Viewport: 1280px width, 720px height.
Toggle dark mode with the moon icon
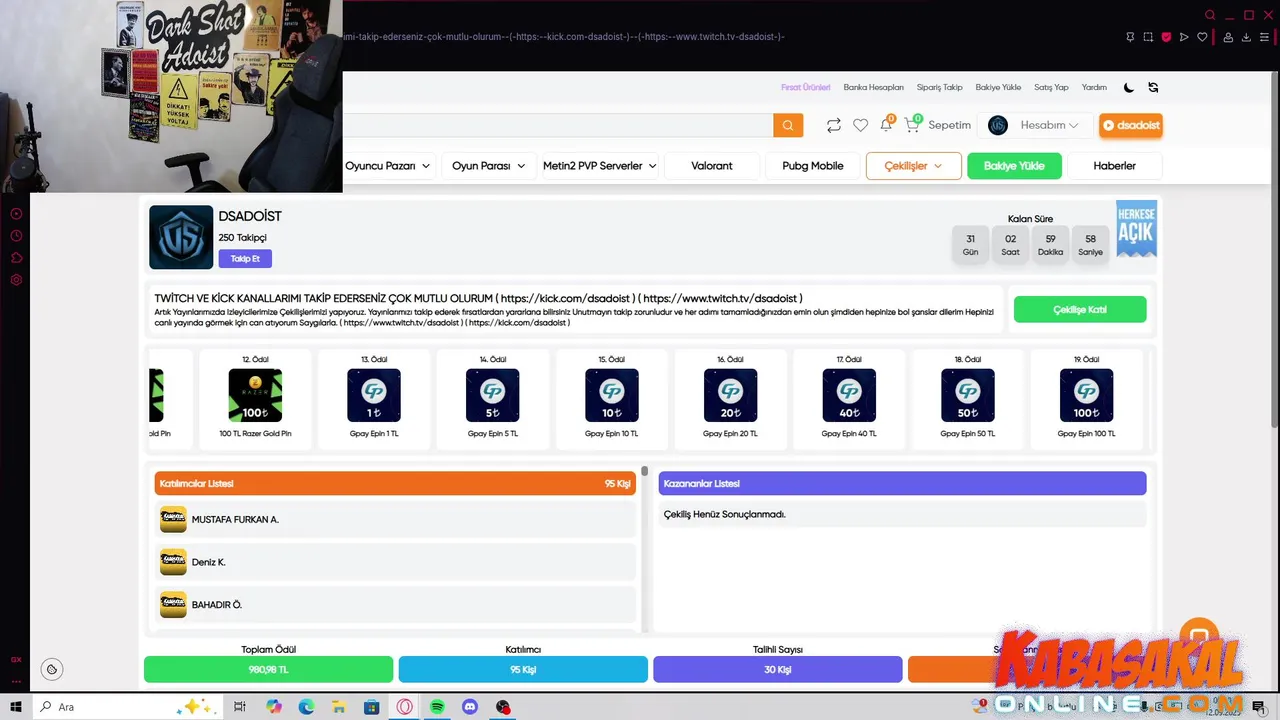[1129, 87]
